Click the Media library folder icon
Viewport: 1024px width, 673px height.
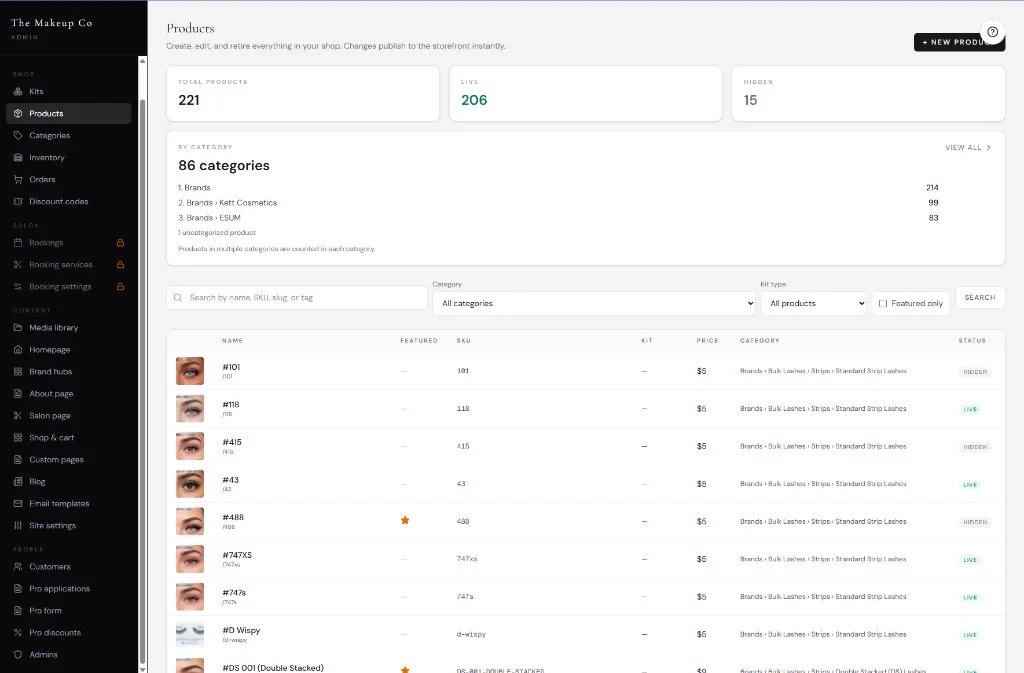click(x=18, y=328)
